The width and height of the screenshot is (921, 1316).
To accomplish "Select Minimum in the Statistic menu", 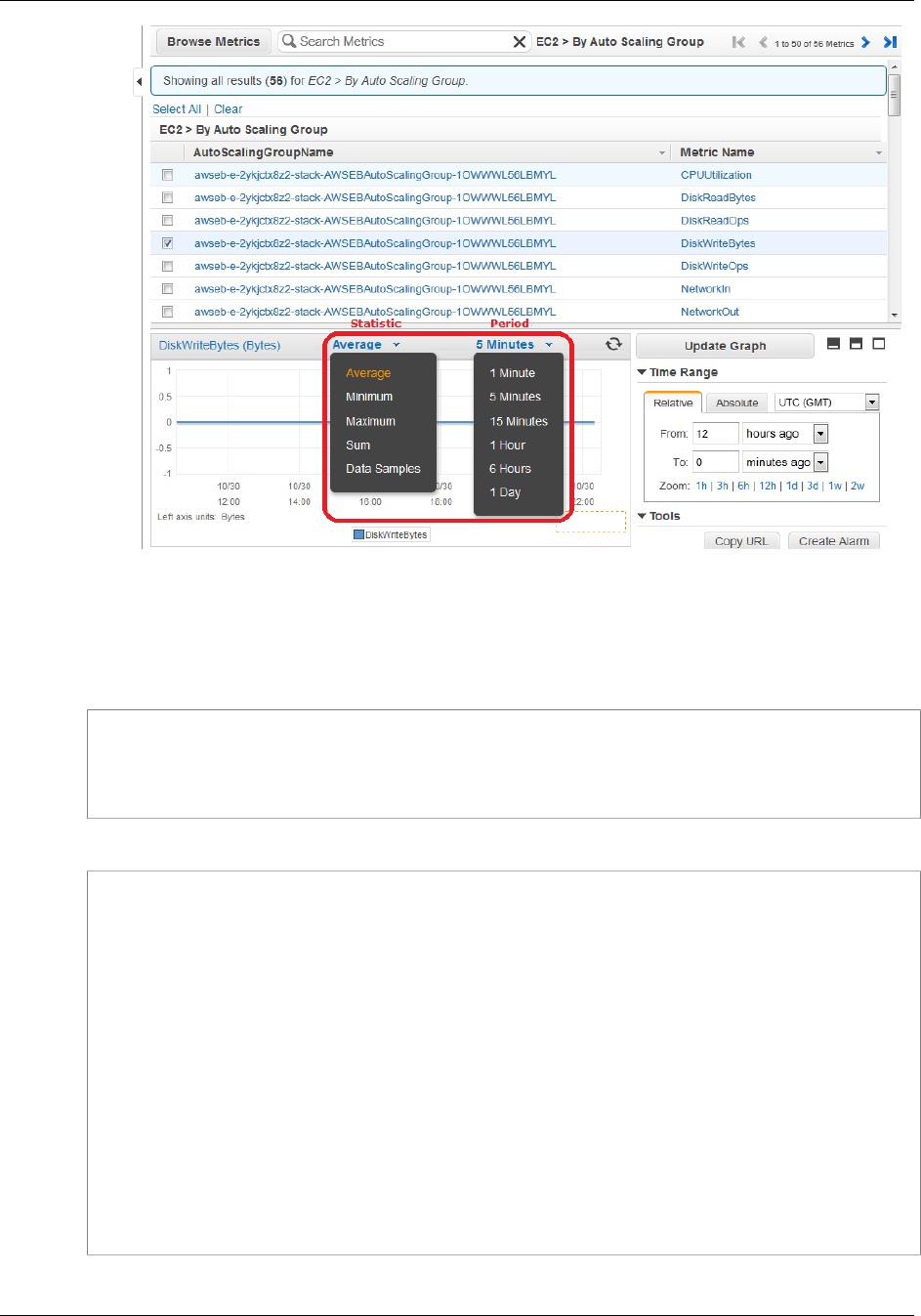I will 369,397.
